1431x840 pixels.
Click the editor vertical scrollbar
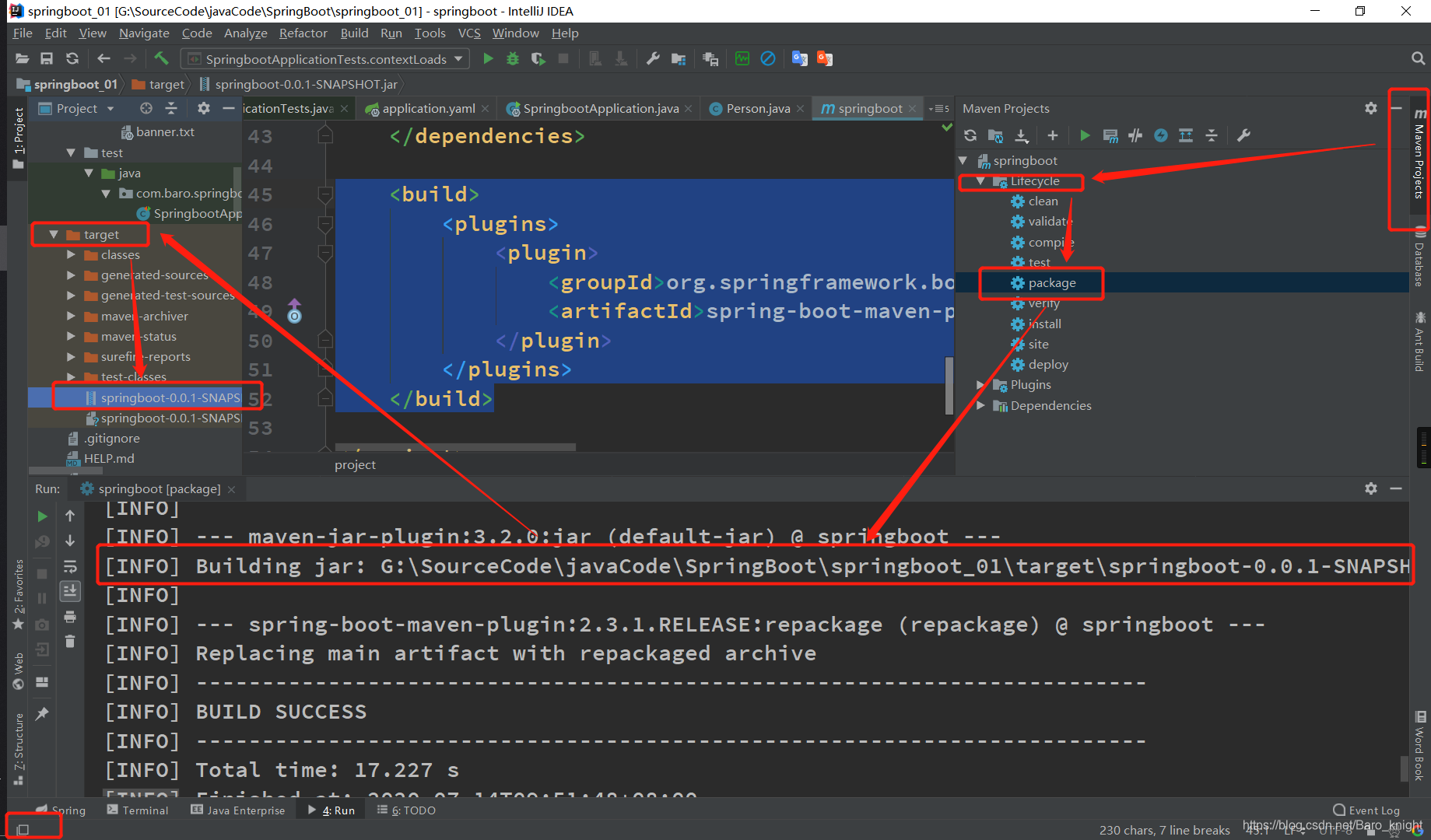tap(949, 386)
